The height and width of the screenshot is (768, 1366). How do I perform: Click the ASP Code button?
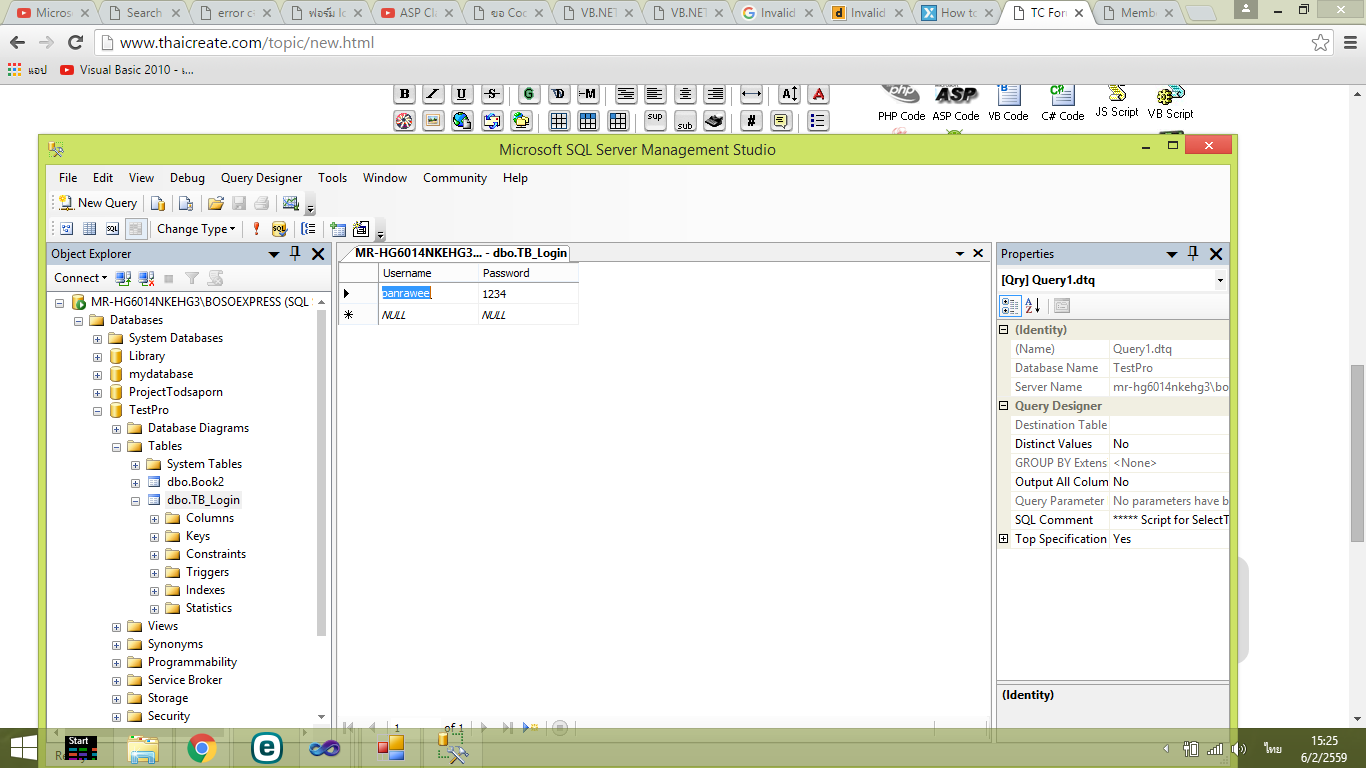[x=956, y=103]
